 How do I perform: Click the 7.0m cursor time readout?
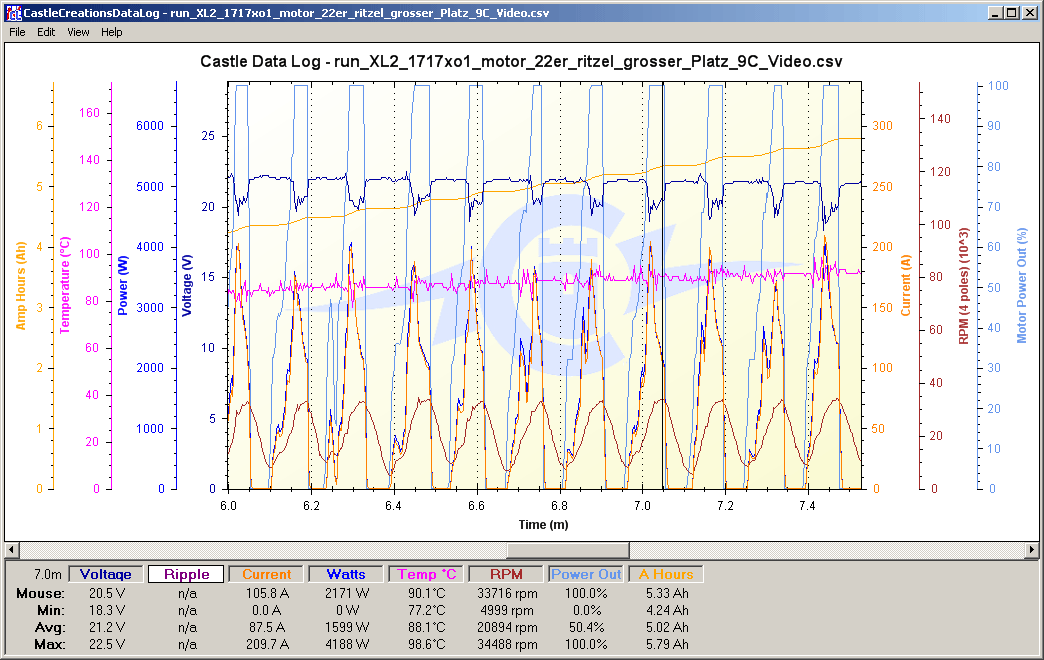(48, 574)
